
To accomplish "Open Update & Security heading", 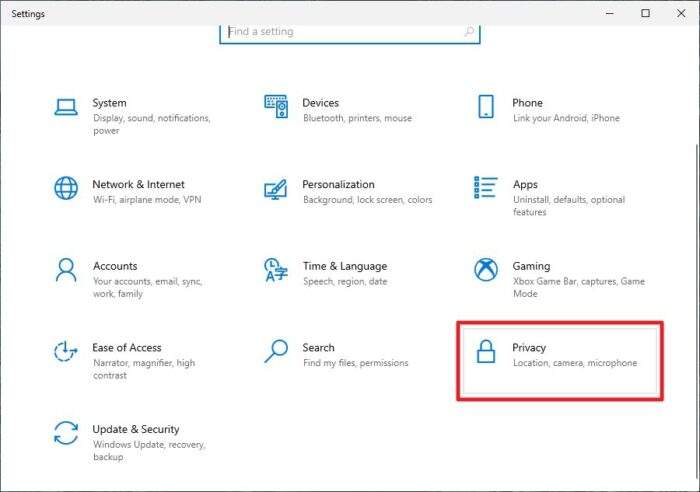I will [x=136, y=429].
